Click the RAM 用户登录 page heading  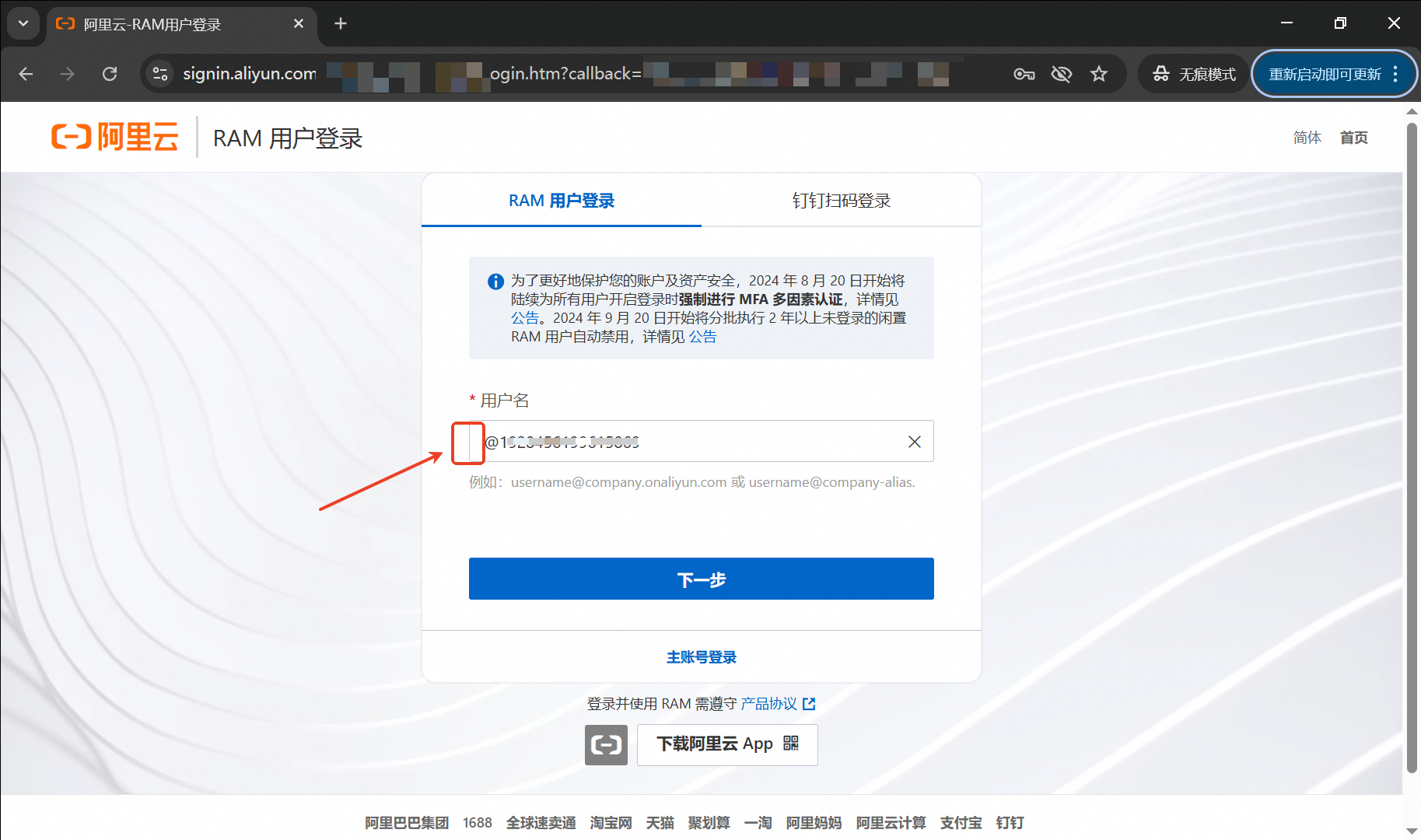click(288, 138)
